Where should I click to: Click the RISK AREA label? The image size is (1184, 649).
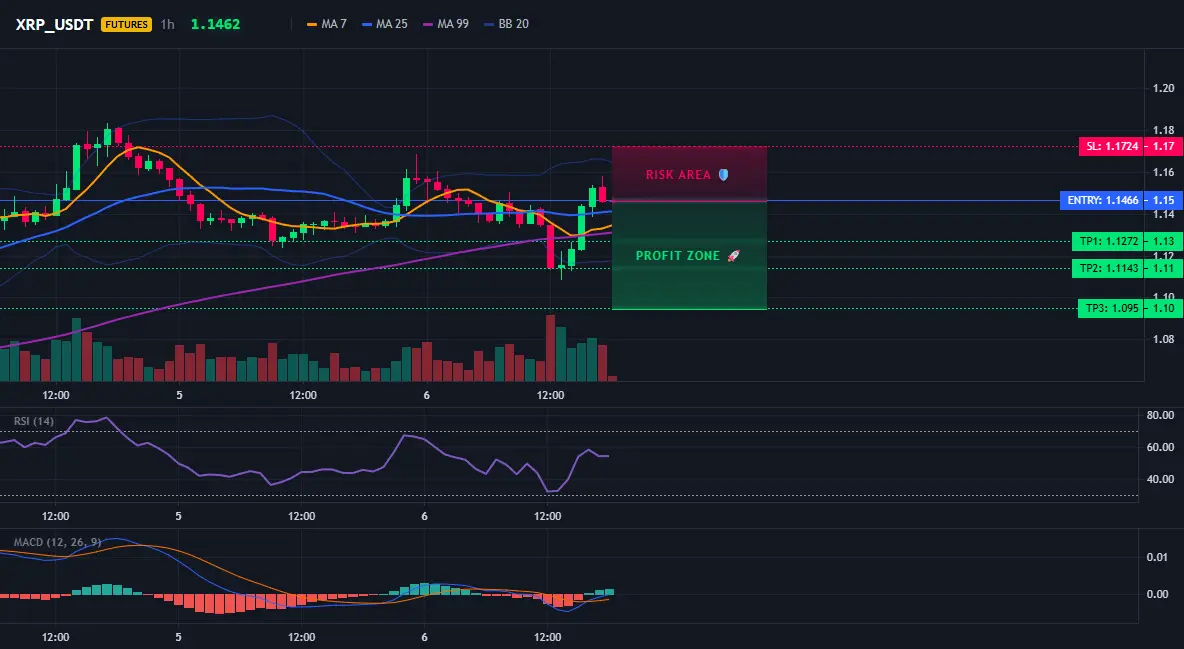click(678, 175)
